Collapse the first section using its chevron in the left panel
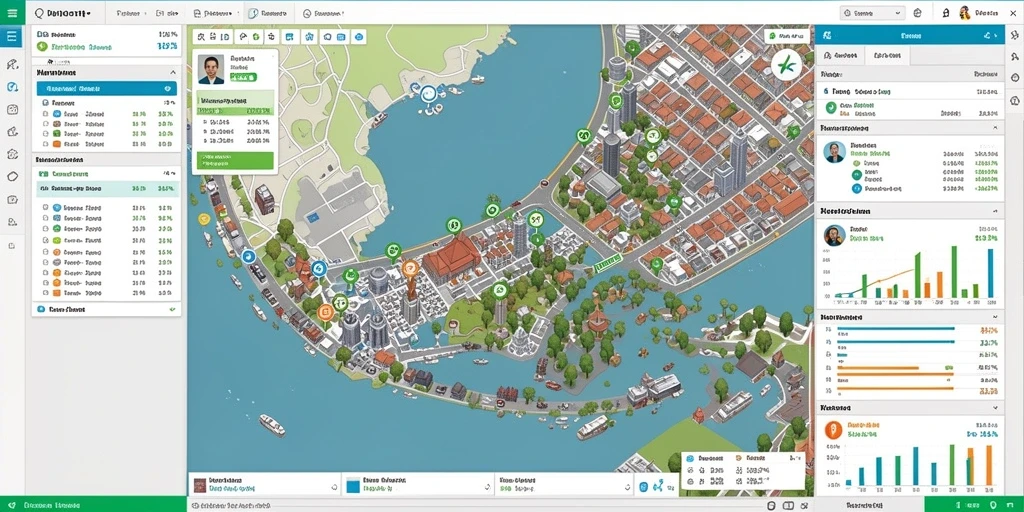Viewport: 1024px width, 512px height. click(173, 72)
